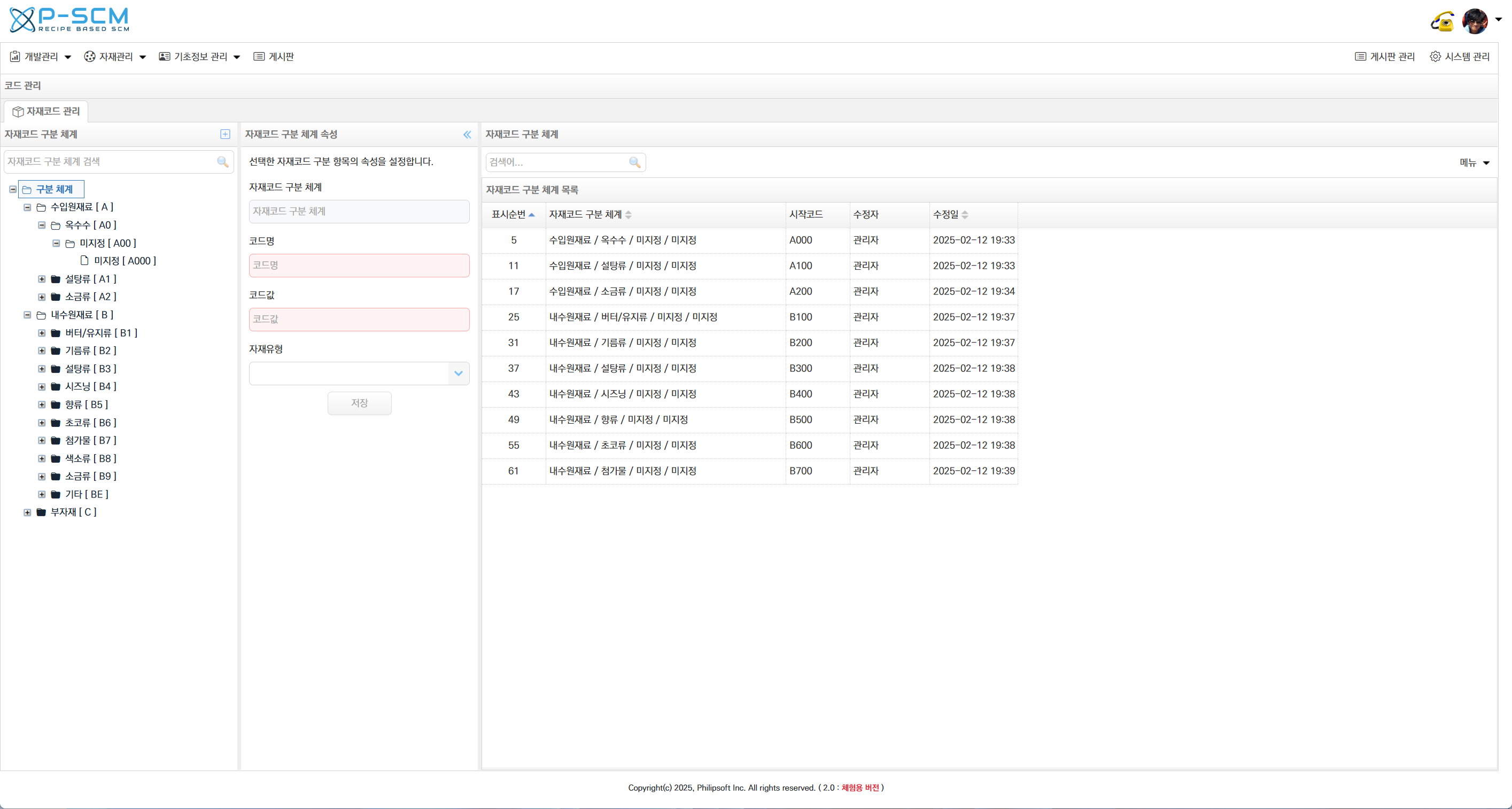Click the open folder icon of 수입원재료 [ A ]
This screenshot has height=809, width=1512.
[41, 208]
